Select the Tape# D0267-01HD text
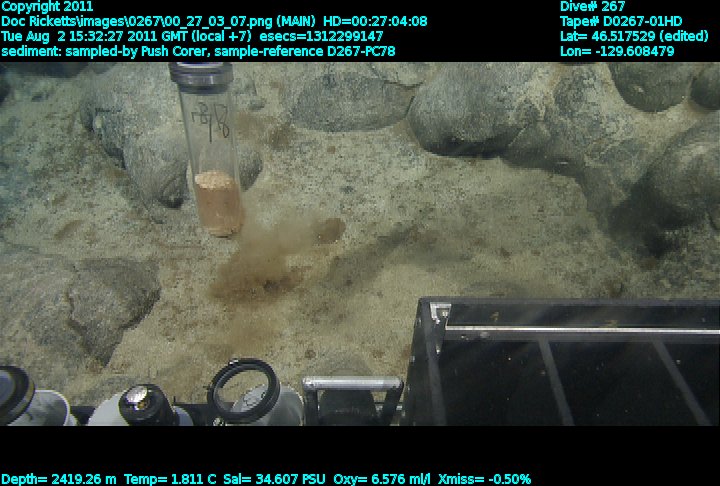The height and width of the screenshot is (486, 720). 621,21
